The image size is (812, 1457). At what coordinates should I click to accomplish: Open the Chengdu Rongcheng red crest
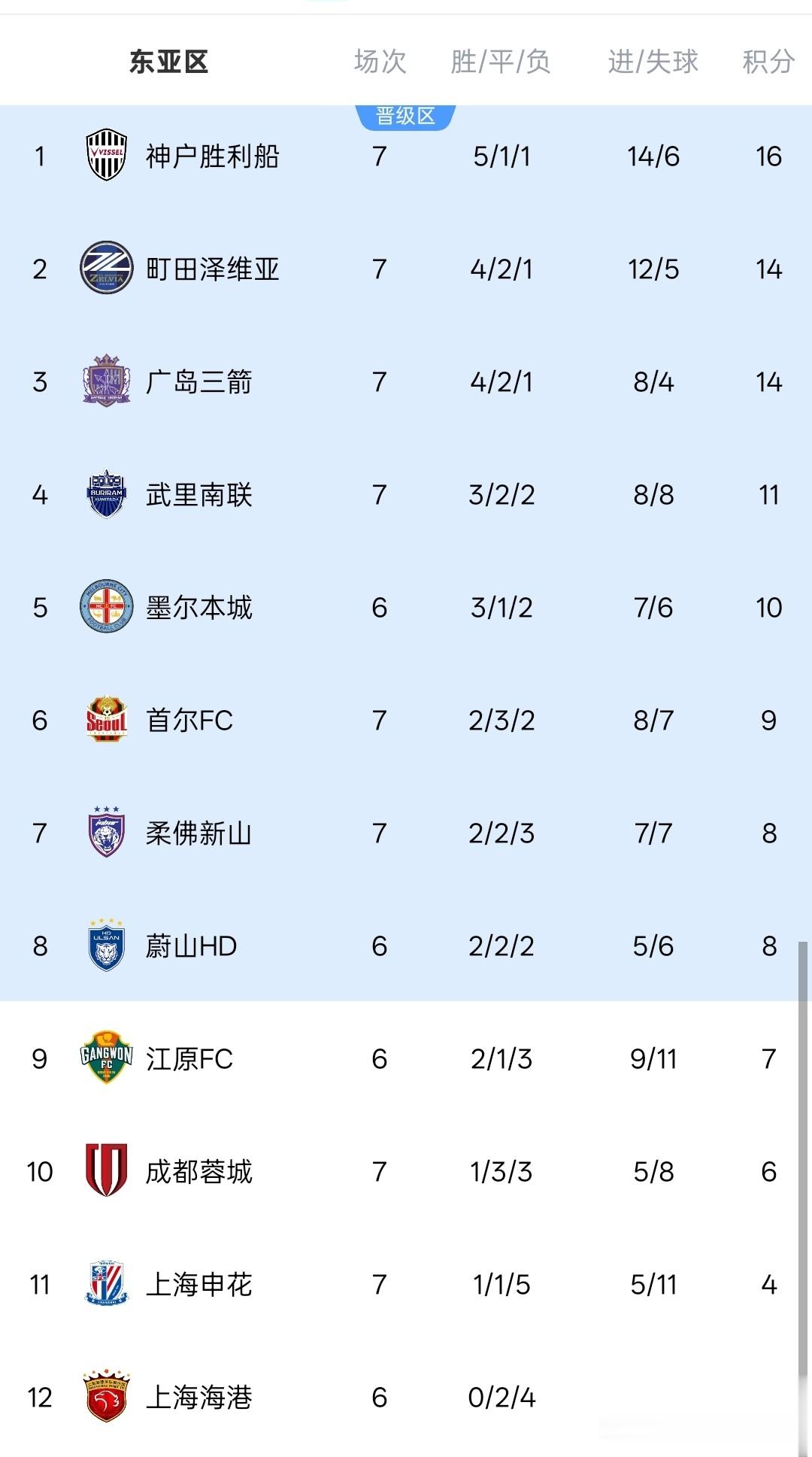coord(106,1171)
